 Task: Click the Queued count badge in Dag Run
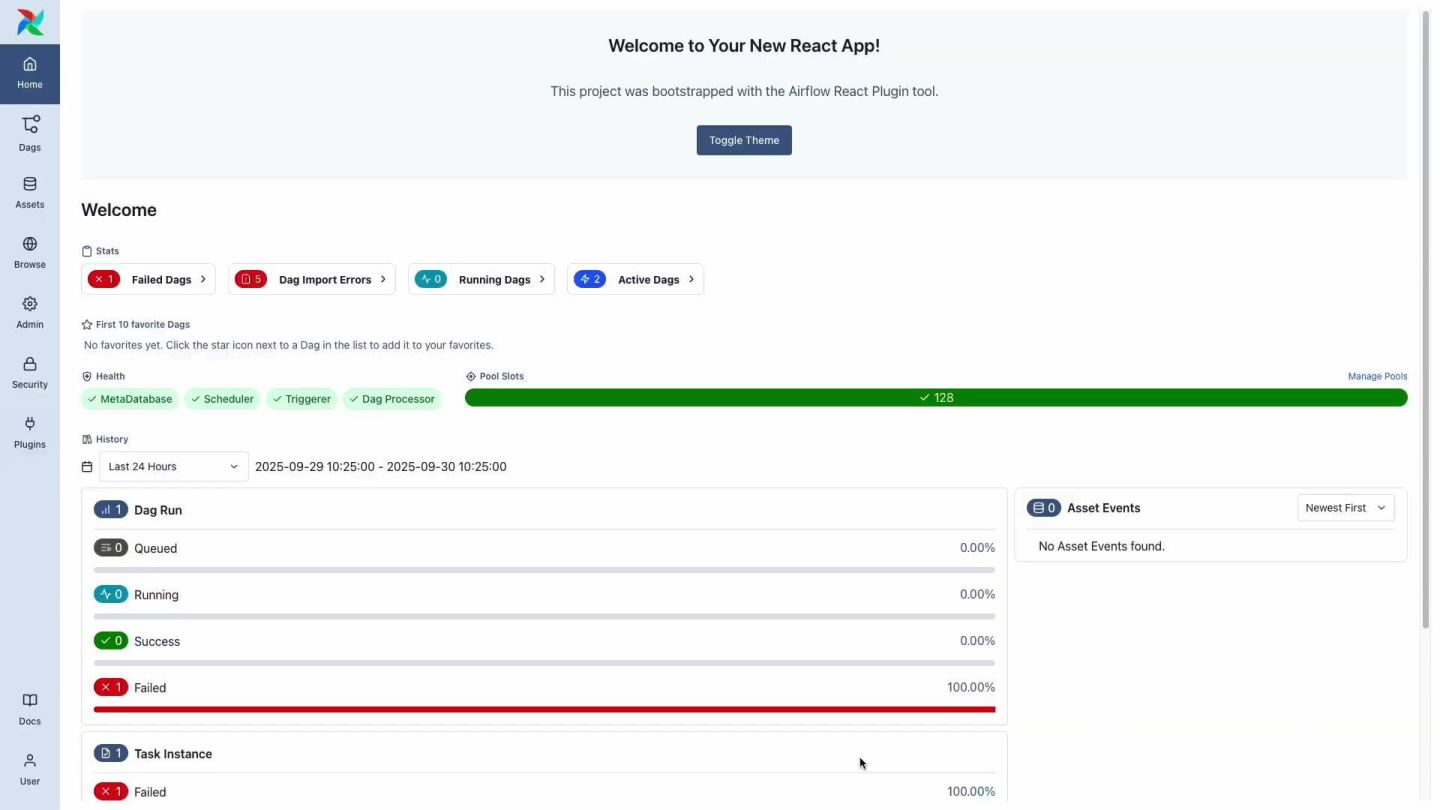[x=111, y=548]
